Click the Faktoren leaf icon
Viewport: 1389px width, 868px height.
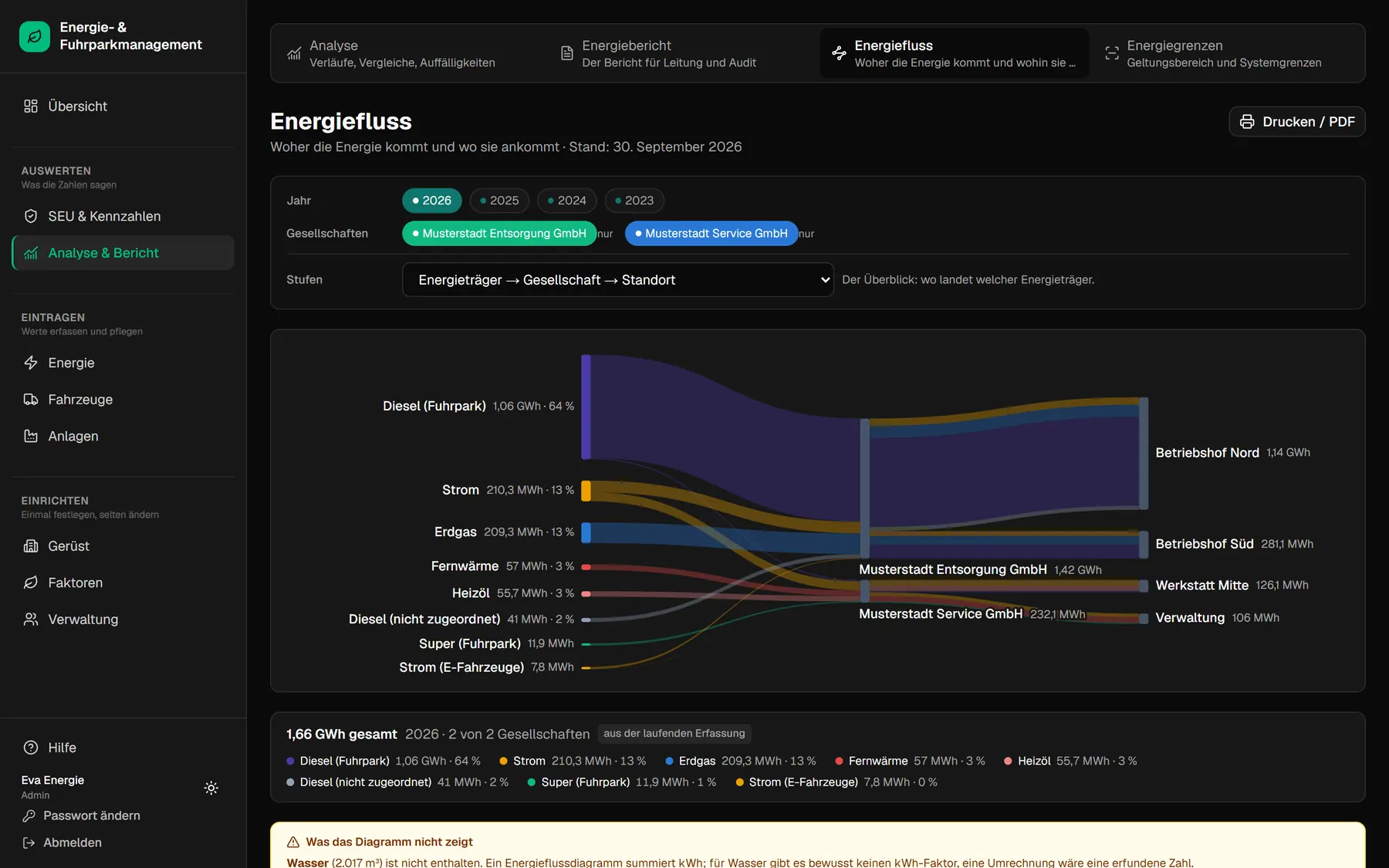point(31,583)
